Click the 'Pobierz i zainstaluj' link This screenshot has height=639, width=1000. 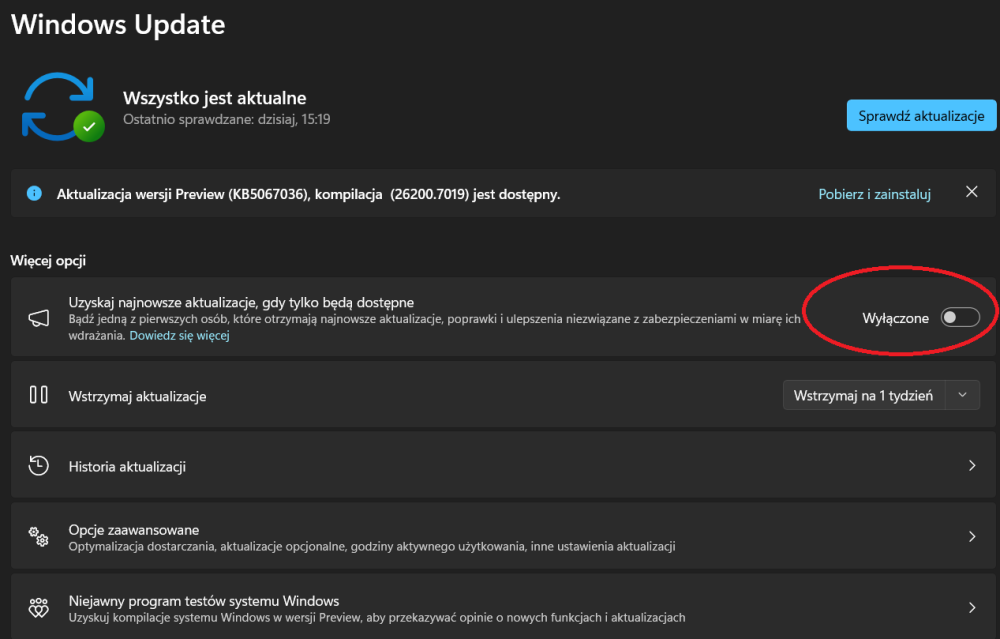click(x=874, y=192)
